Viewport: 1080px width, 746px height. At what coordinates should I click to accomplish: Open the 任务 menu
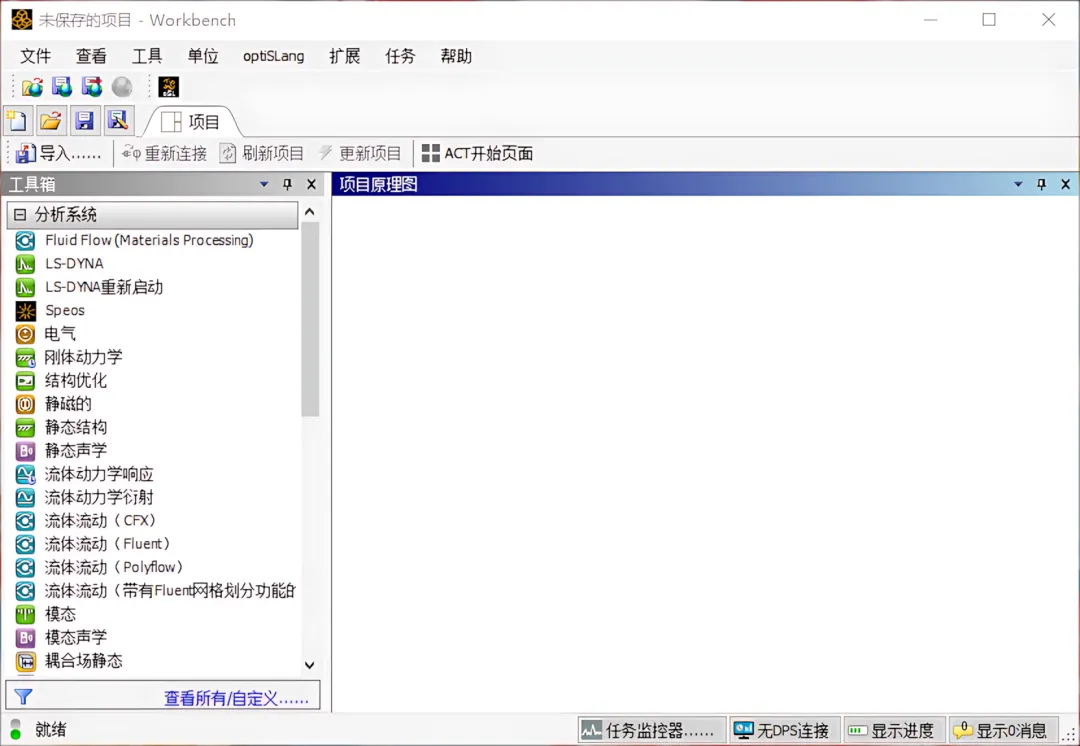[x=400, y=56]
